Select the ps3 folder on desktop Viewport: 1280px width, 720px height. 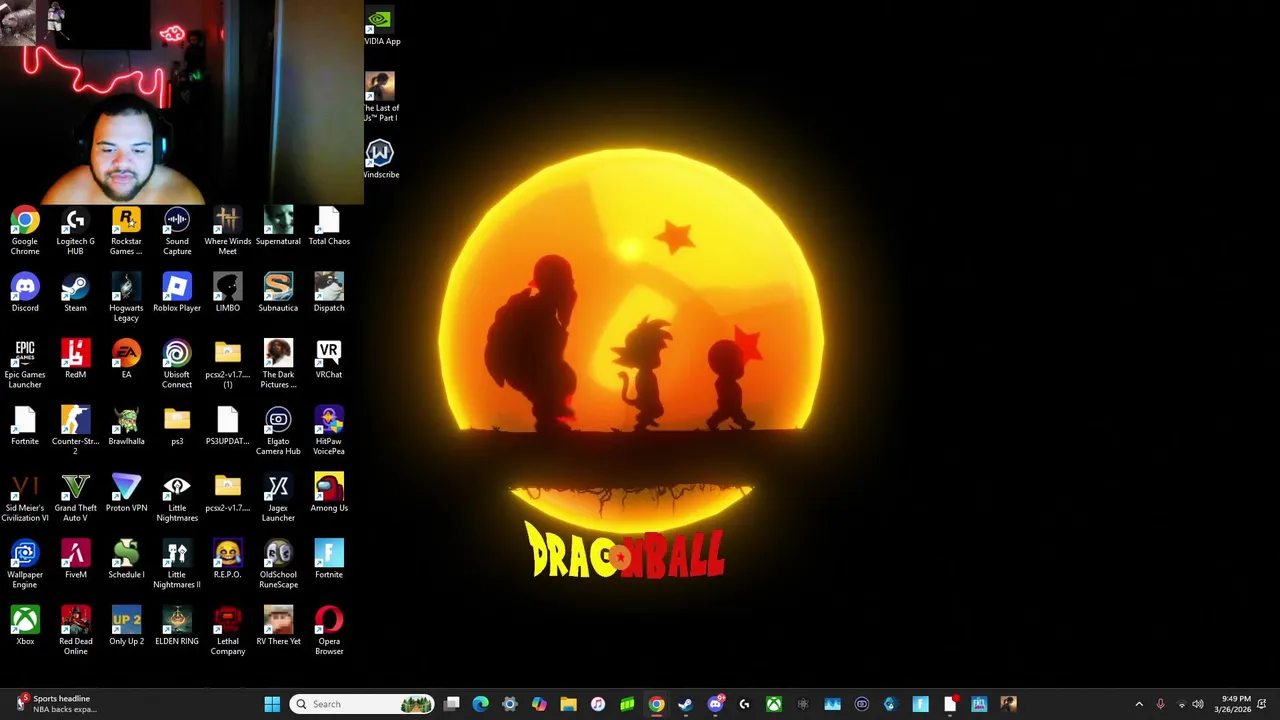pyautogui.click(x=177, y=426)
